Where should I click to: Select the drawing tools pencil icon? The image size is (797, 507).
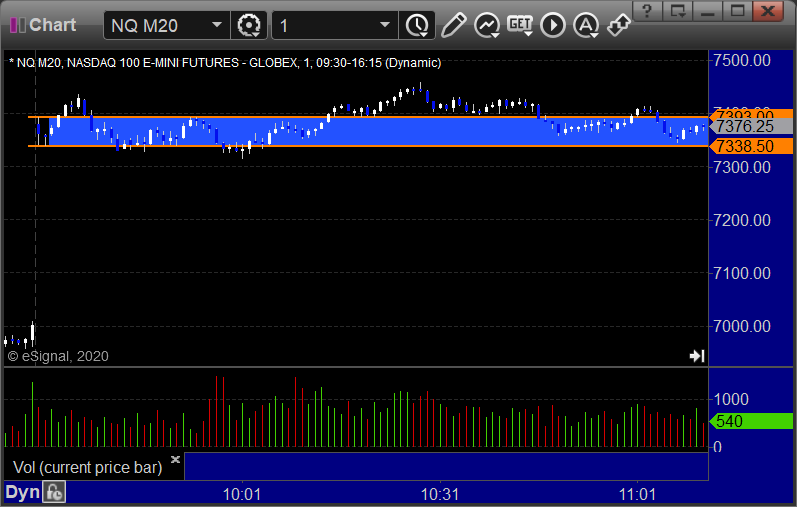453,25
